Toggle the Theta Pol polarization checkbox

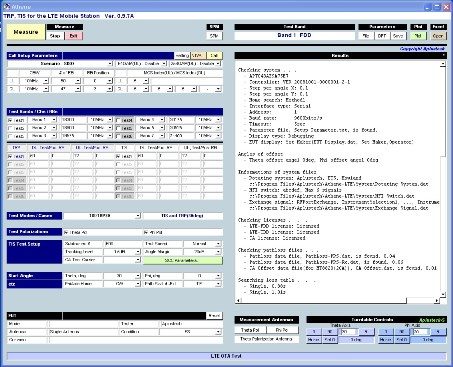tap(66, 232)
